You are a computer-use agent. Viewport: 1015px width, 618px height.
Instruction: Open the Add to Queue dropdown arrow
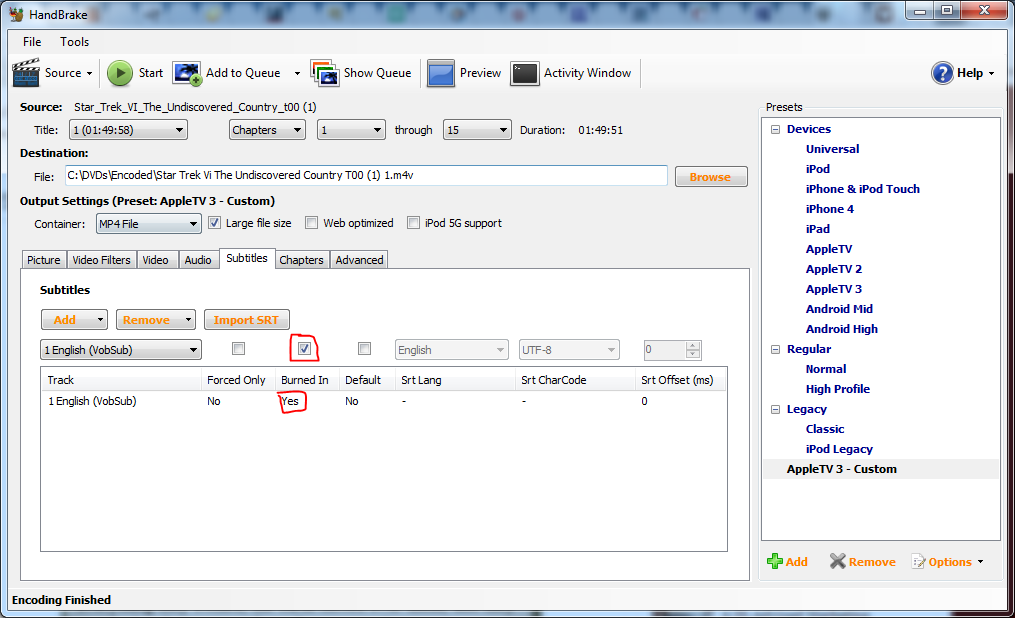[297, 74]
